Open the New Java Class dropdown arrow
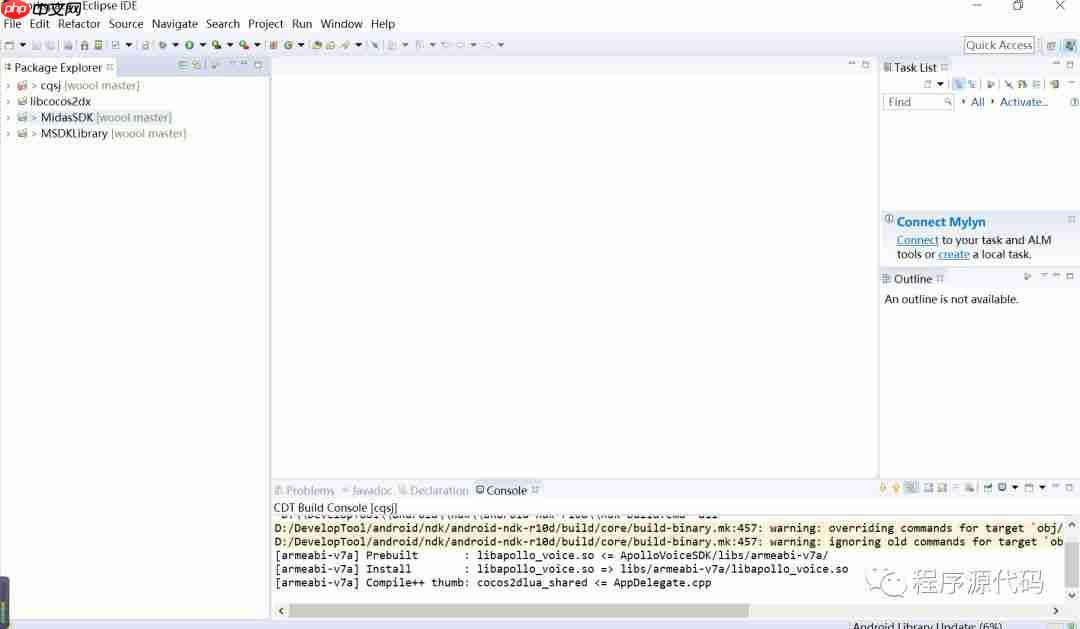This screenshot has height=629, width=1080. point(301,45)
